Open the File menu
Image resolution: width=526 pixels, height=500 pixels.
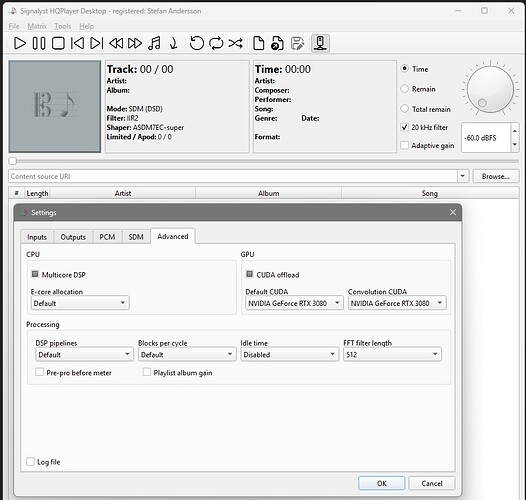tap(14, 26)
